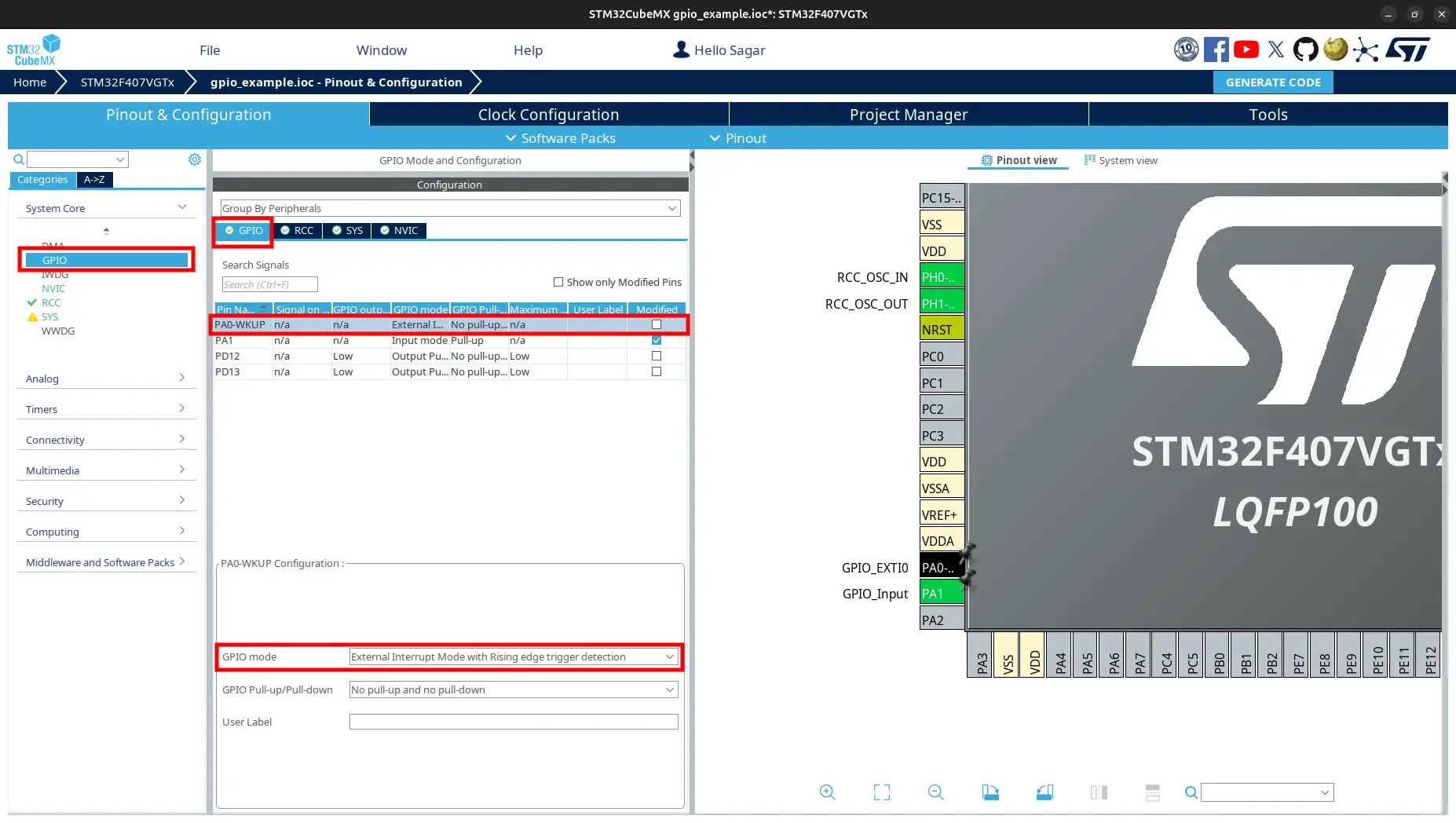Image resolution: width=1456 pixels, height=823 pixels.
Task: Toggle horizontal split view icon
Action: (x=1152, y=792)
